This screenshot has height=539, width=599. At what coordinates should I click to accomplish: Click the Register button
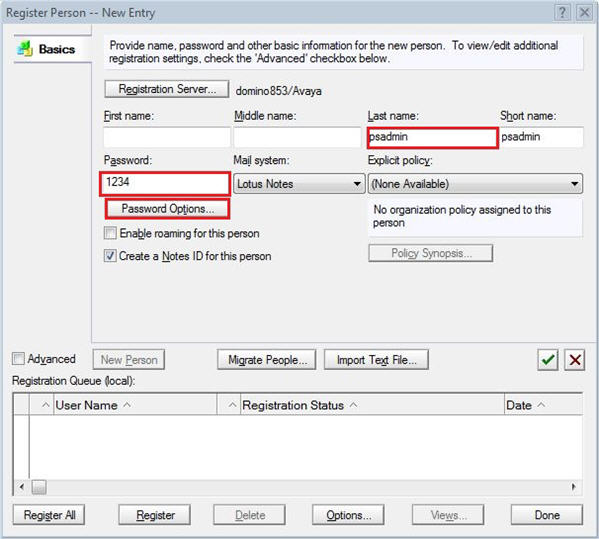(155, 515)
